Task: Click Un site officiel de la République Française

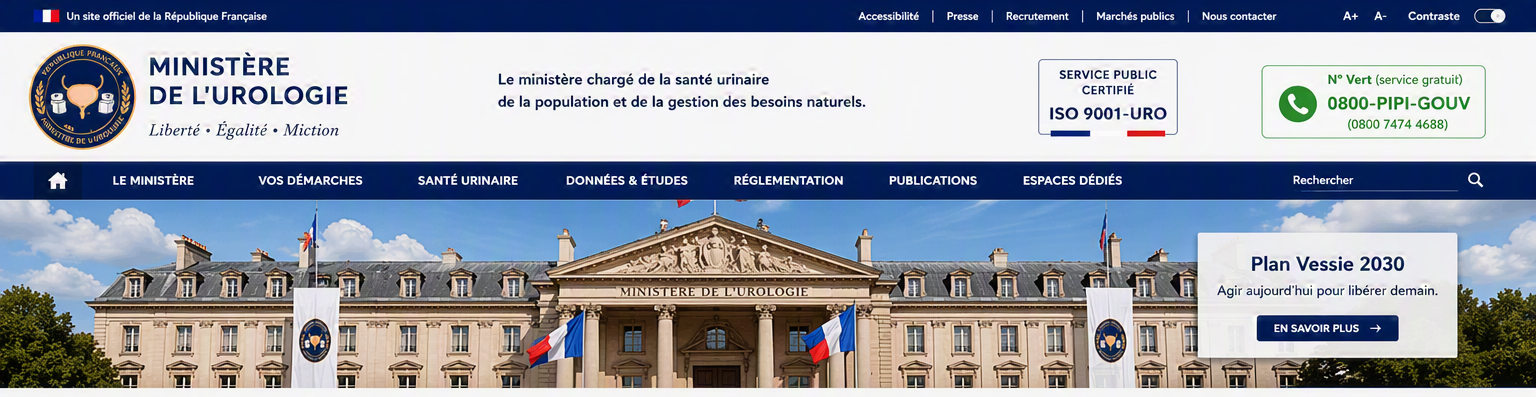Action: pyautogui.click(x=166, y=16)
